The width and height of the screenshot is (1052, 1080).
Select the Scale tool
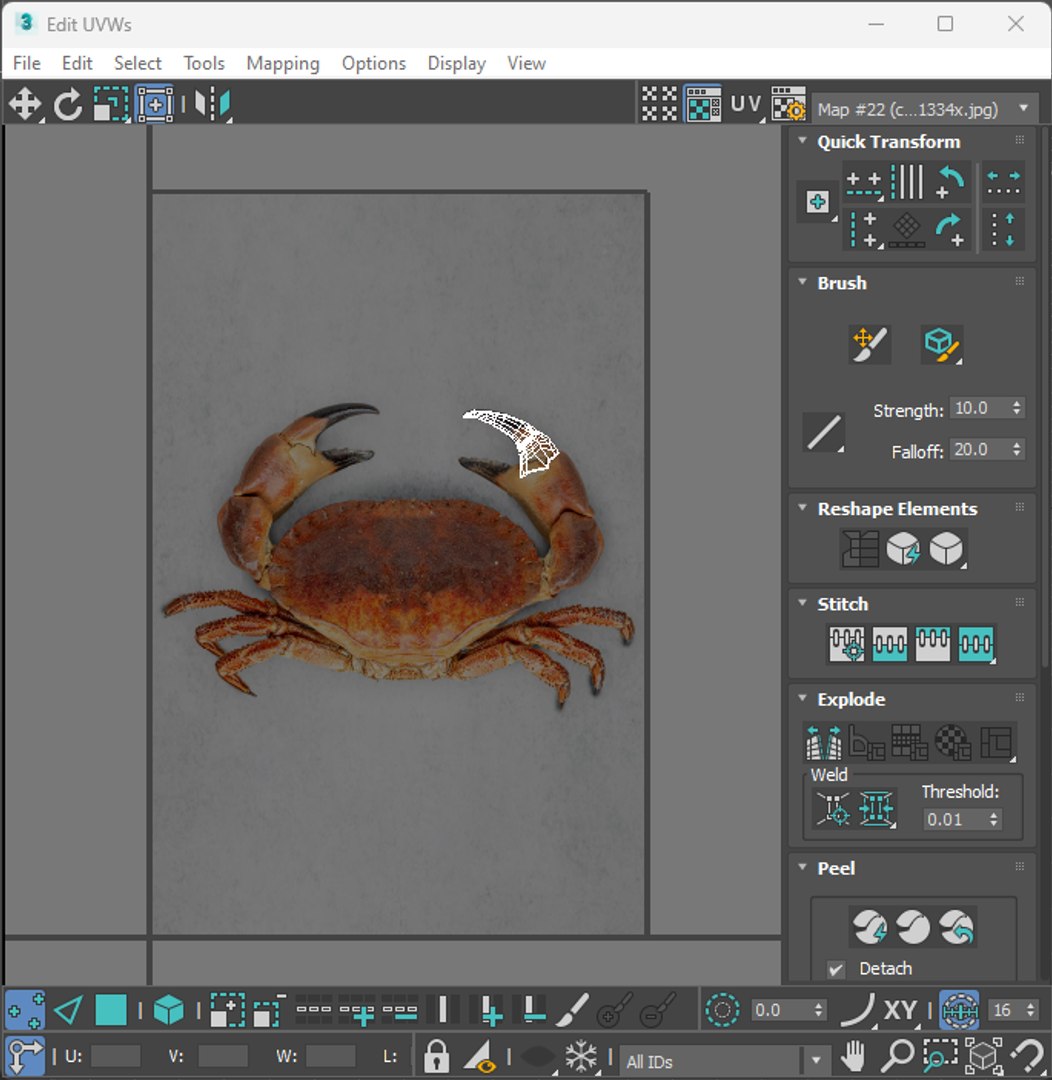(111, 105)
